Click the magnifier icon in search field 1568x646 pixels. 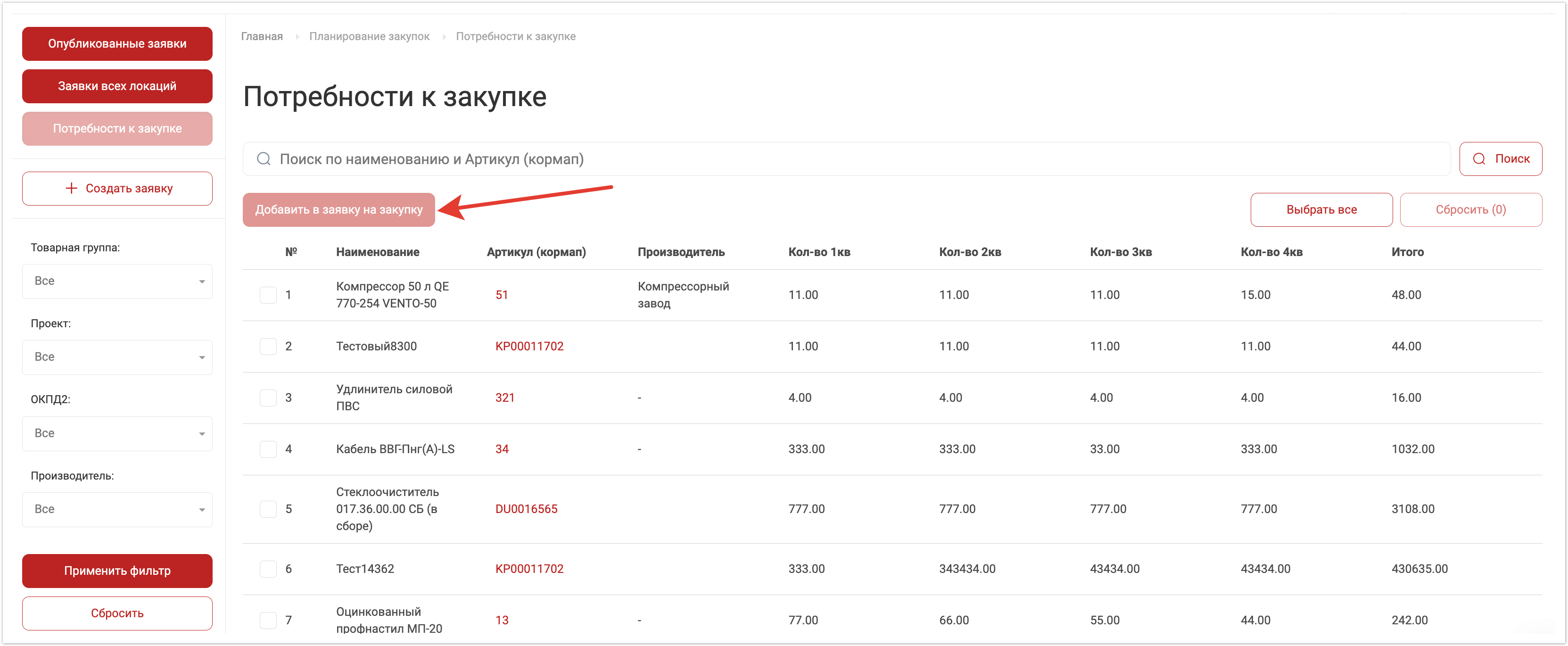[x=264, y=159]
